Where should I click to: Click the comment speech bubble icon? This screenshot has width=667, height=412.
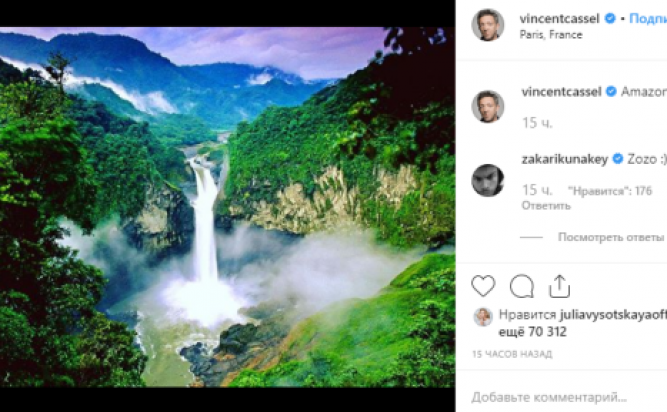pyautogui.click(x=521, y=286)
